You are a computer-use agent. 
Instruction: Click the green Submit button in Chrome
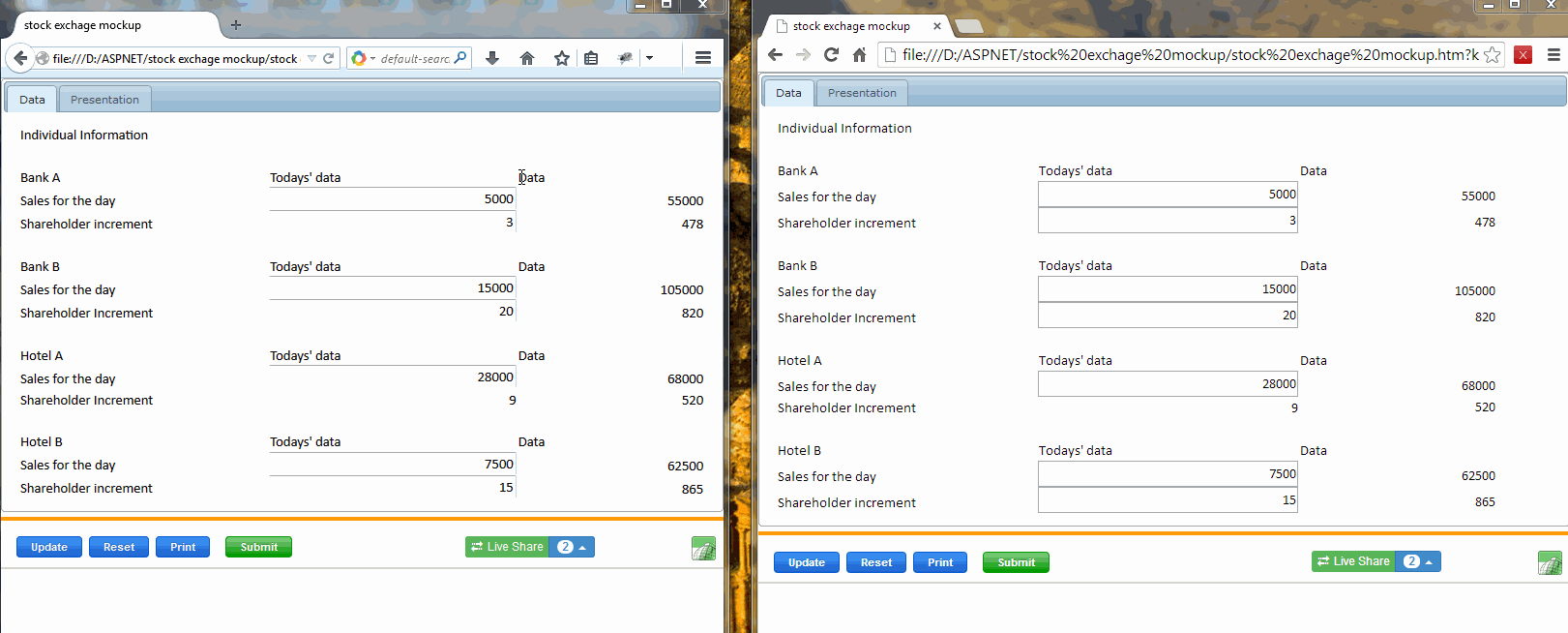coord(1016,562)
